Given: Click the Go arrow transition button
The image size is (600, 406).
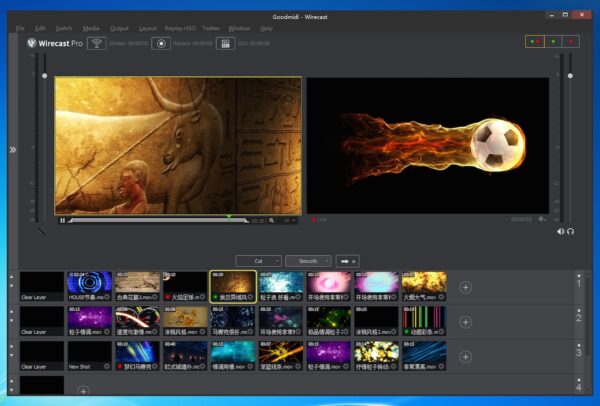Looking at the screenshot, I should (348, 260).
